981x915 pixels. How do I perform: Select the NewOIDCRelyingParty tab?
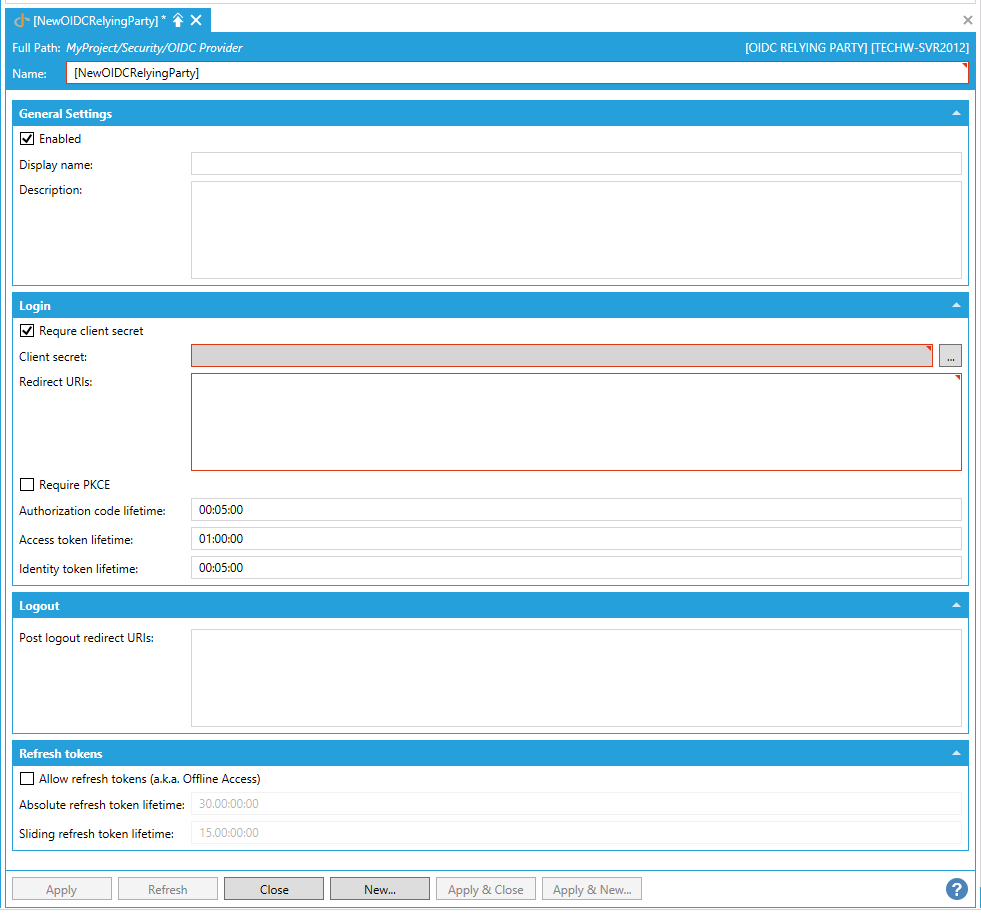[95, 20]
